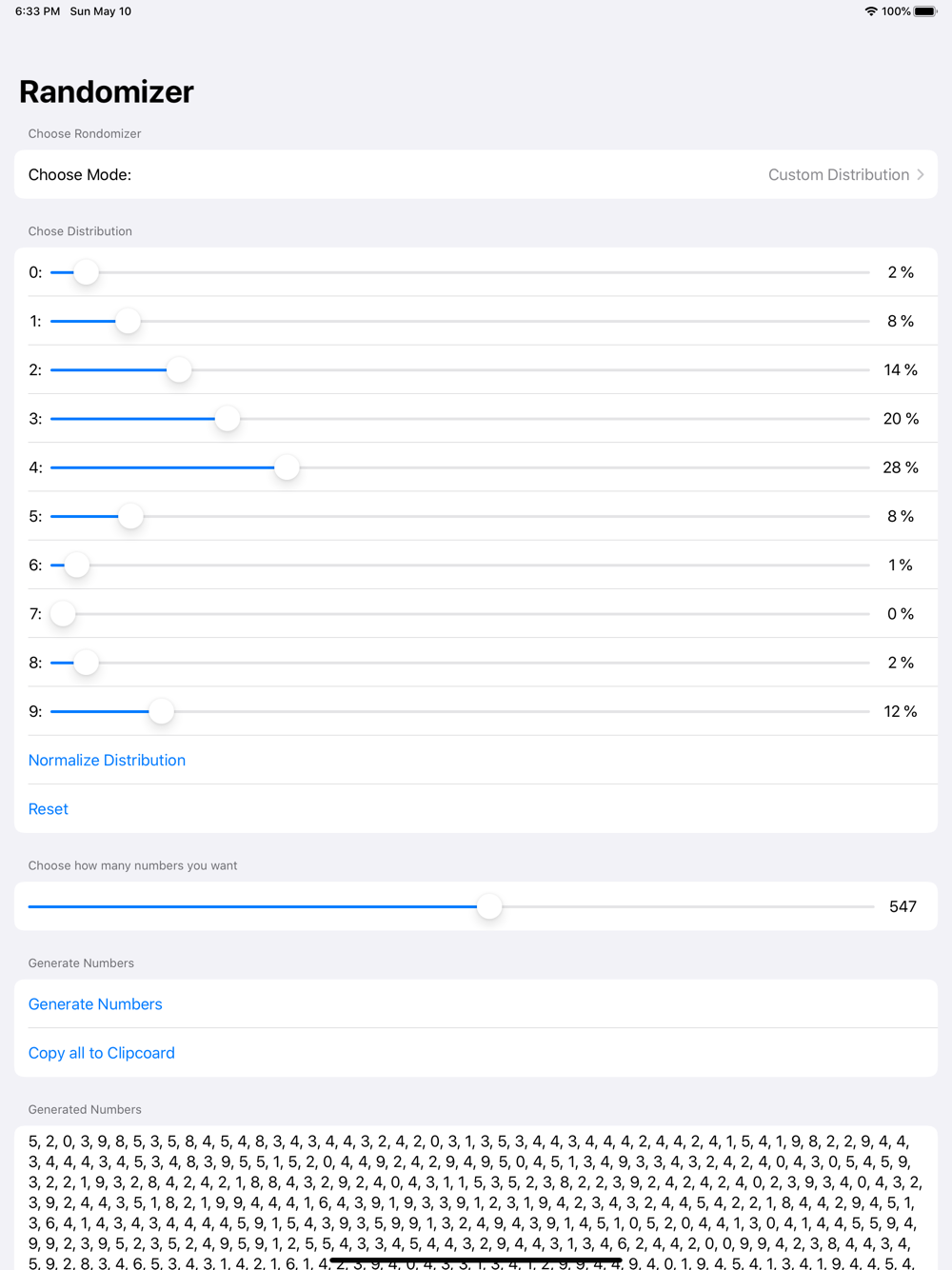Click the slider knob for digit 1

[x=128, y=322]
